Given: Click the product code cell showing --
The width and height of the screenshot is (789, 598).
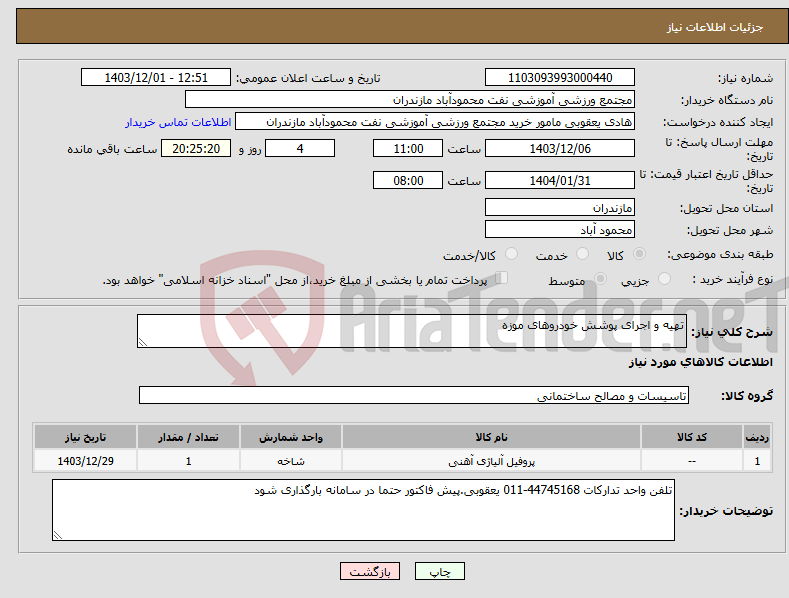Looking at the screenshot, I should pos(692,461).
